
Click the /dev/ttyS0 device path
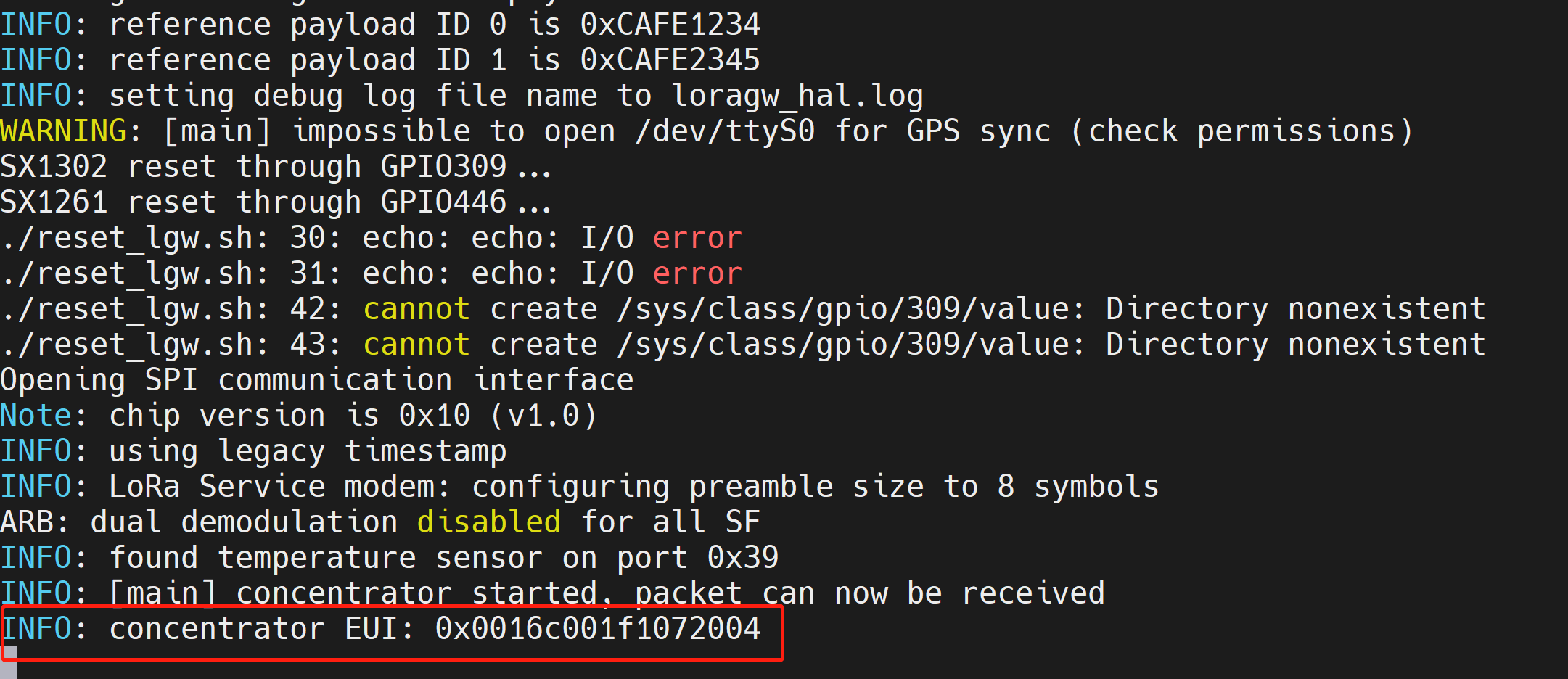[x=725, y=131]
